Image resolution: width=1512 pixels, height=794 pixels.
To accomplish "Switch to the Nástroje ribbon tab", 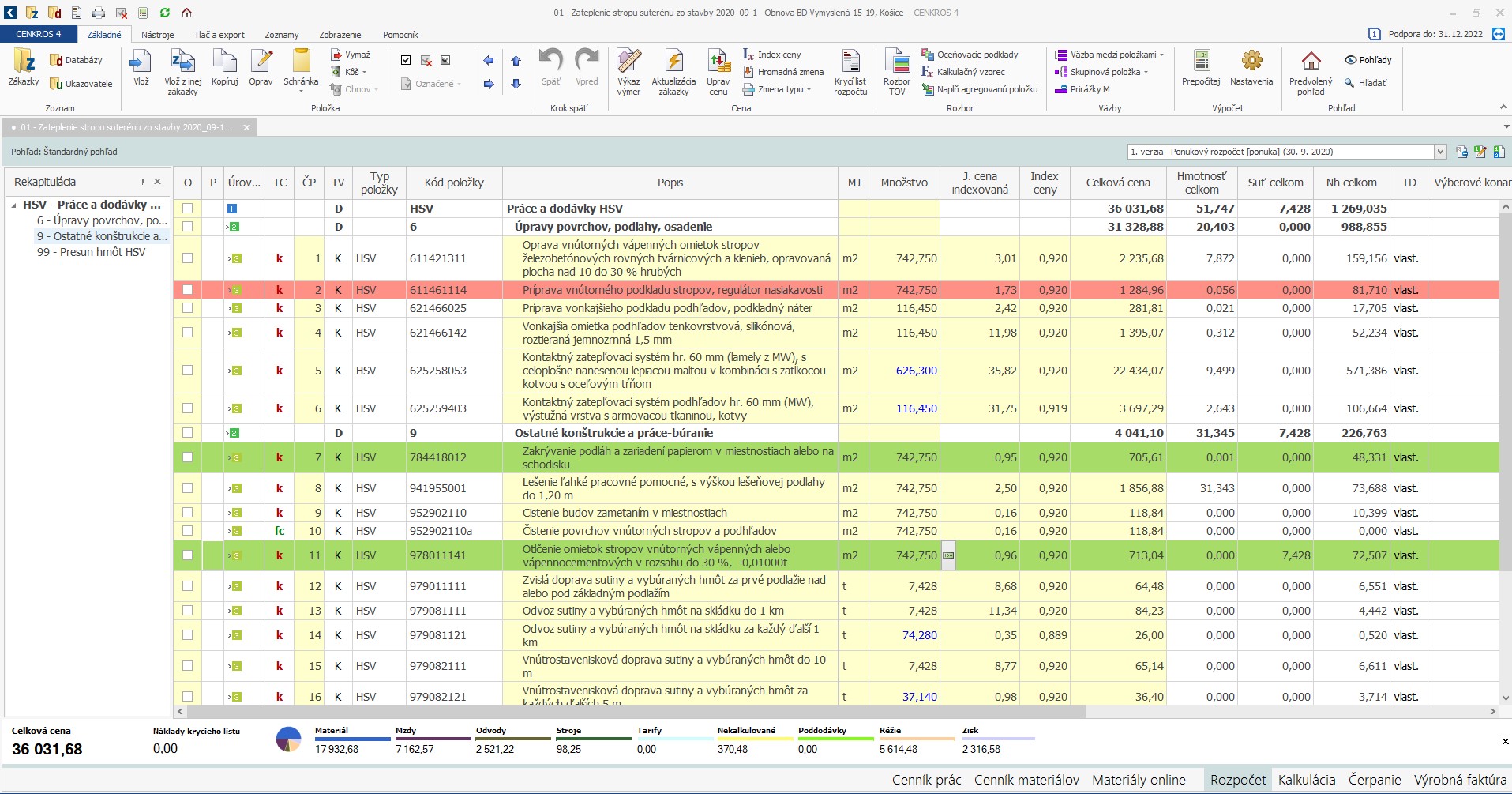I will [x=158, y=35].
